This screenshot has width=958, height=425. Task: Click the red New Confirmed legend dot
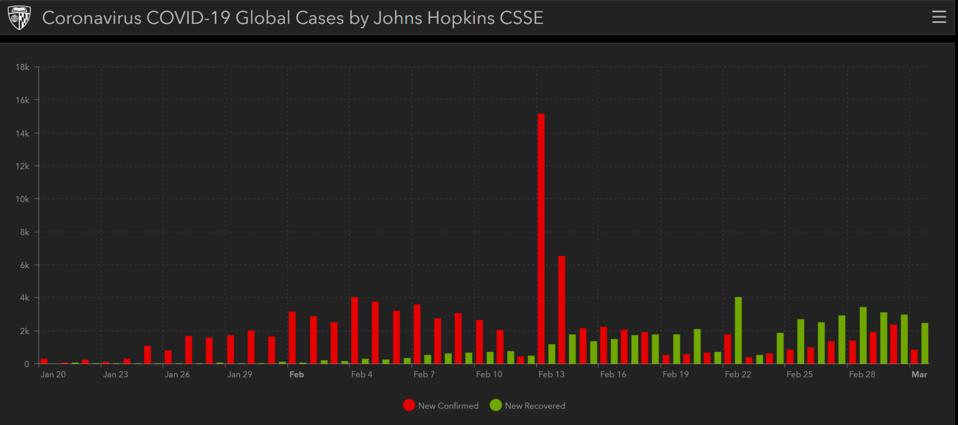(409, 405)
